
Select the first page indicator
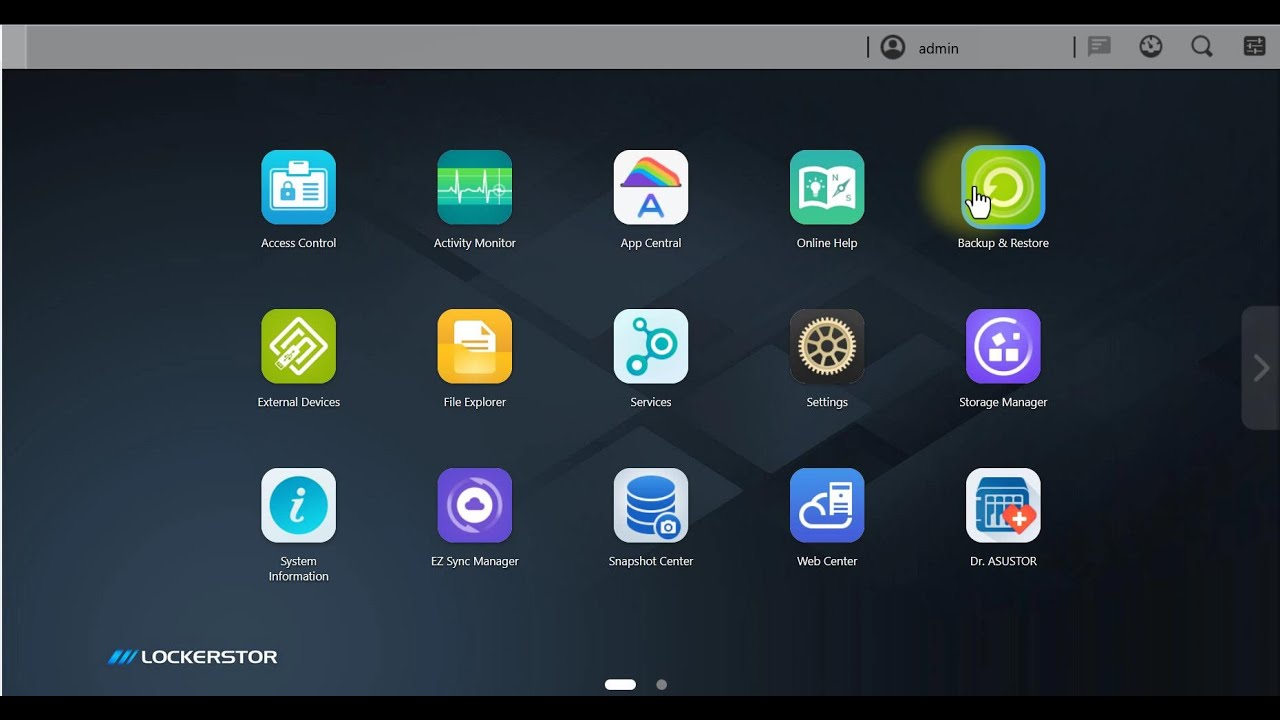pyautogui.click(x=620, y=685)
